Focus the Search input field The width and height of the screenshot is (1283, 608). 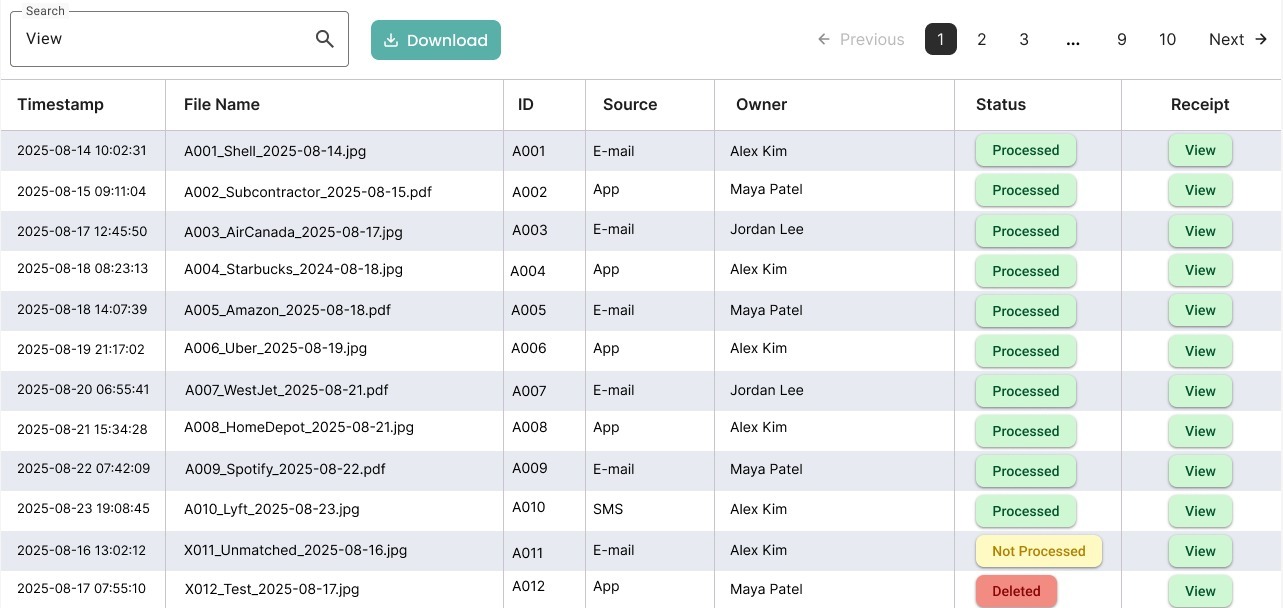[165, 39]
